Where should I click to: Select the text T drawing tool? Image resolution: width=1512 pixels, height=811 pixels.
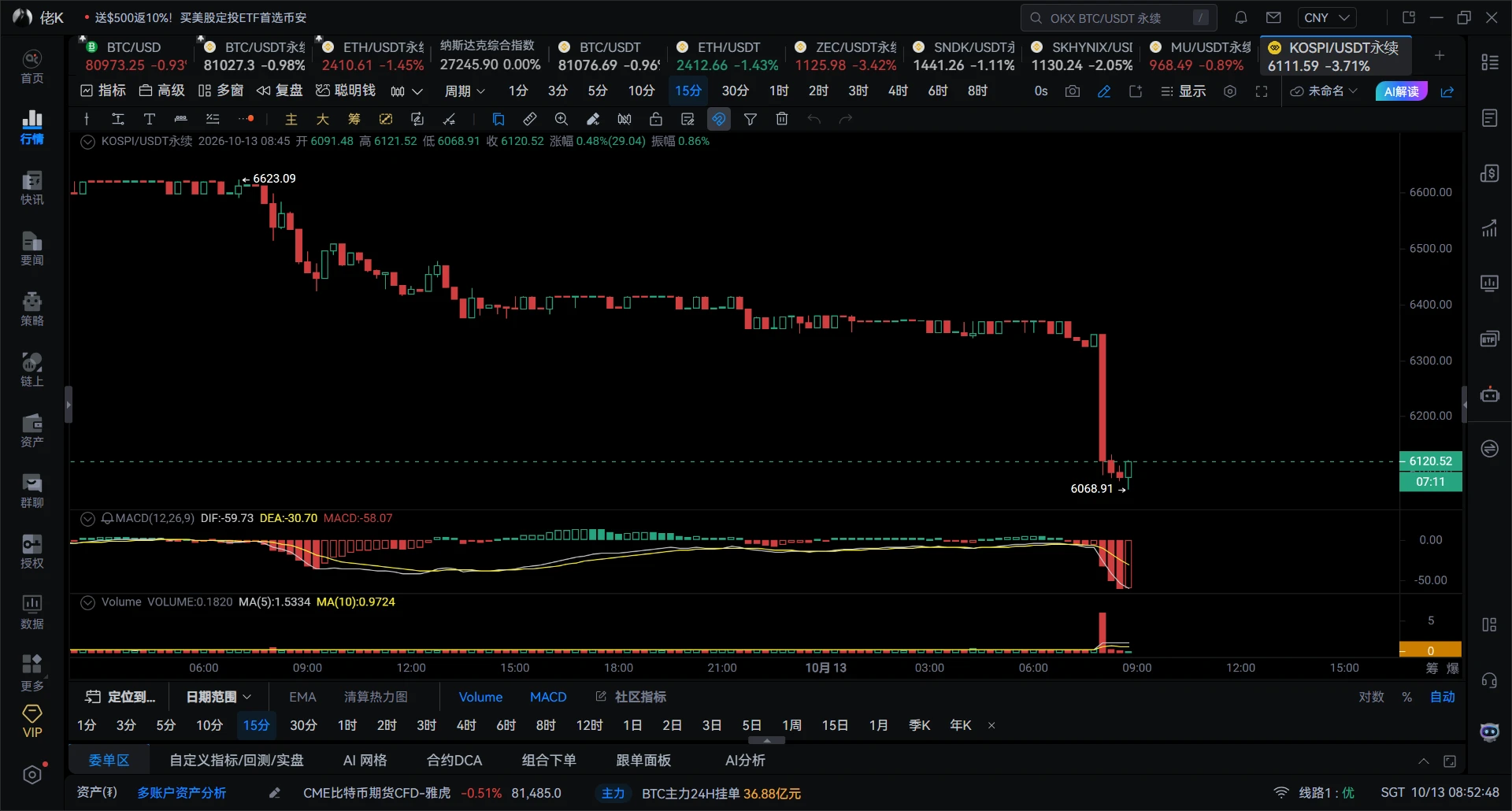click(149, 119)
